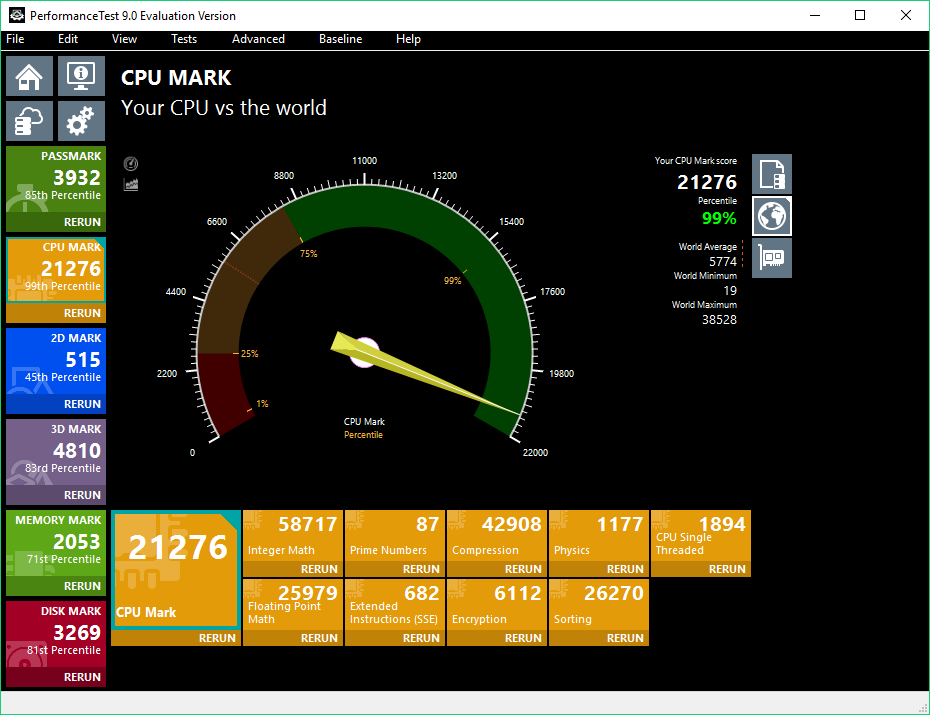930x715 pixels.
Task: Select the Extended Instructions (SSE) tile
Action: tap(395, 605)
